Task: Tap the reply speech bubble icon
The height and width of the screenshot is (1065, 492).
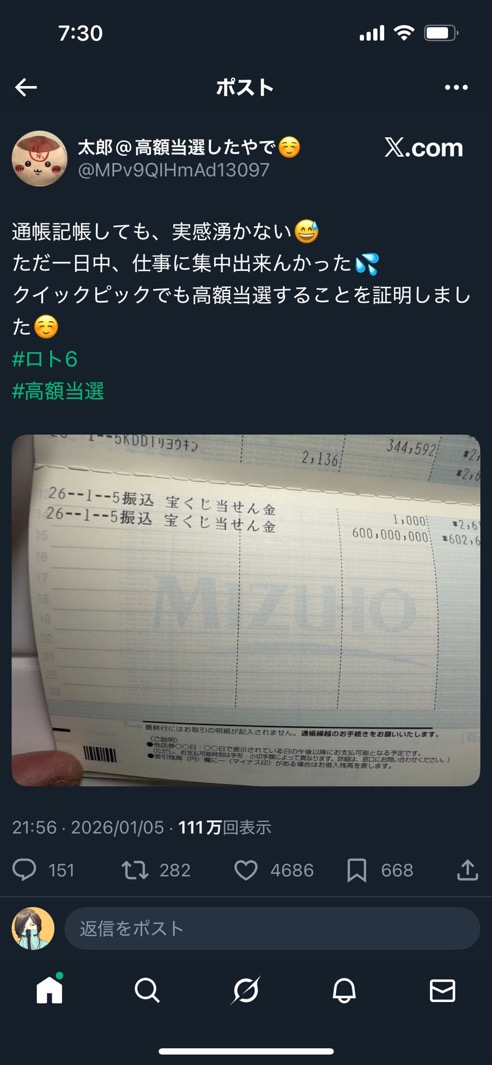Action: pyautogui.click(x=24, y=870)
